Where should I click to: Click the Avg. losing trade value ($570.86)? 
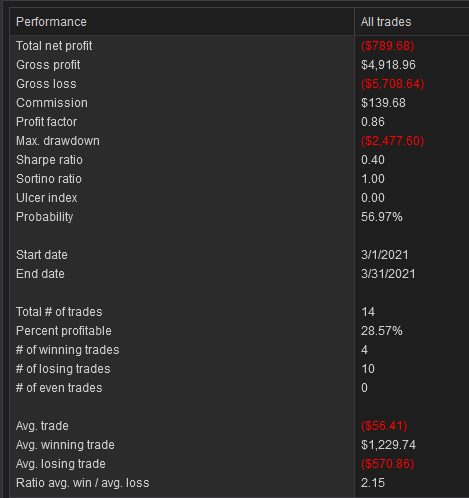click(x=387, y=464)
